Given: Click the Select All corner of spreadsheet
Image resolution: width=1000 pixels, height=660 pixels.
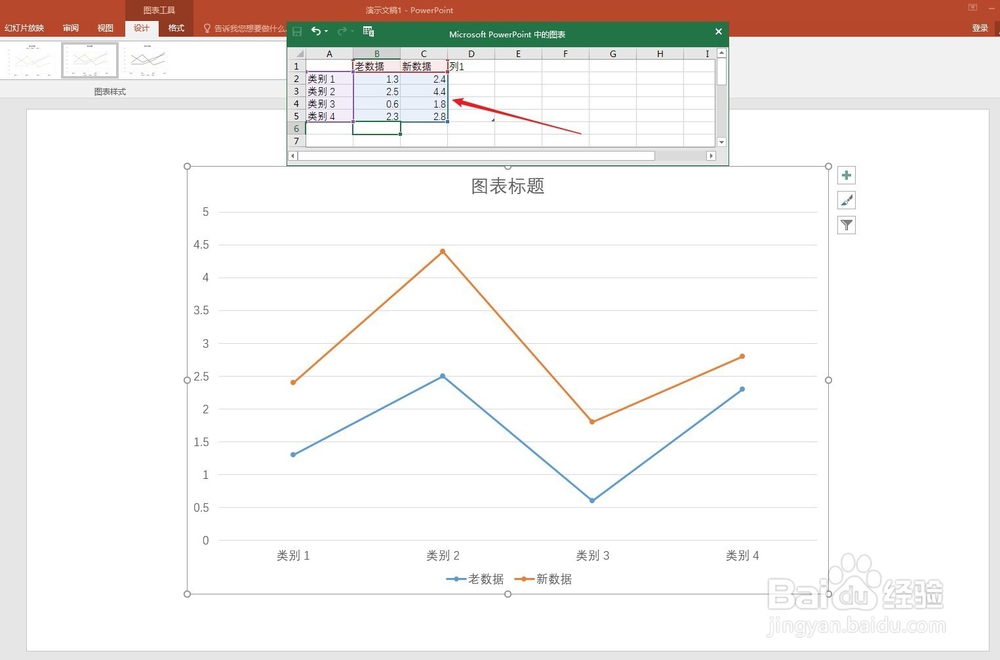Looking at the screenshot, I should tap(297, 54).
